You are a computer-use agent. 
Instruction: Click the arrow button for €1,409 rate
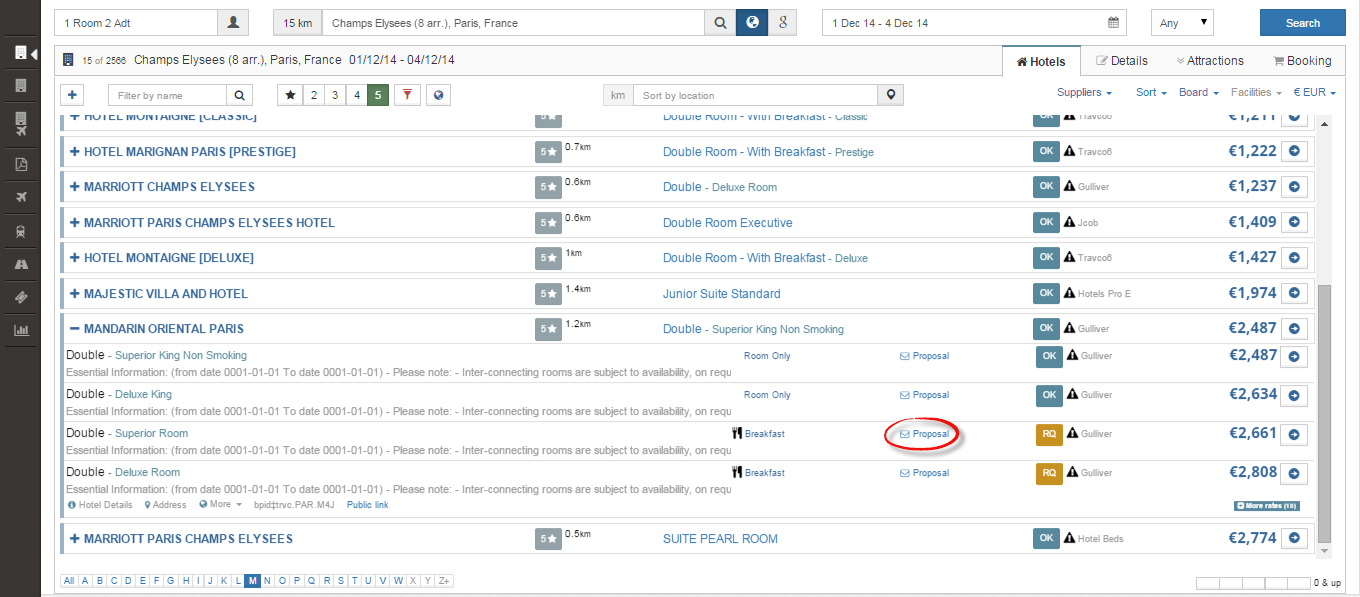1295,223
